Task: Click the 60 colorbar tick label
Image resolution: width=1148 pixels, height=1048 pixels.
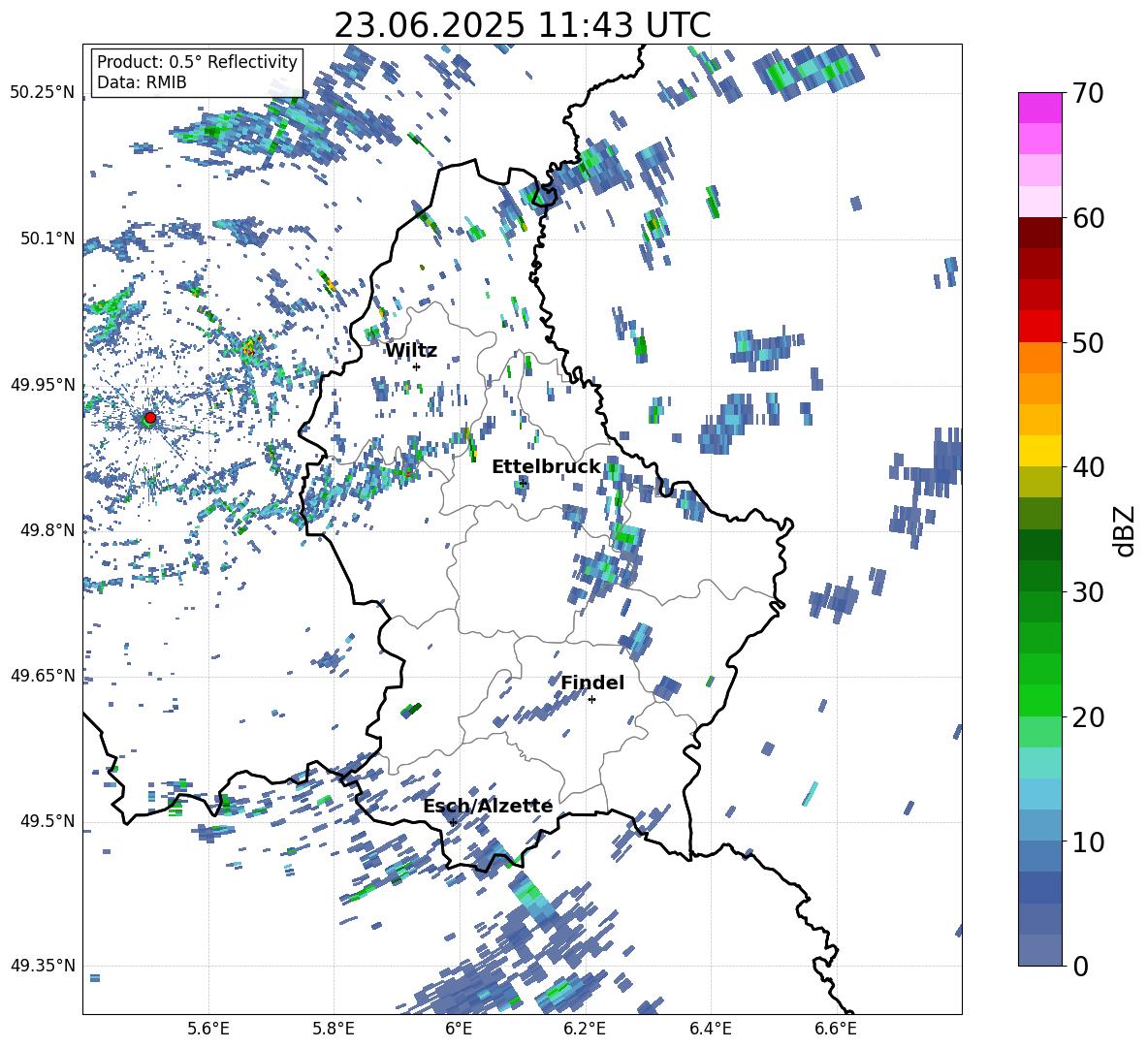Action: [1087, 218]
